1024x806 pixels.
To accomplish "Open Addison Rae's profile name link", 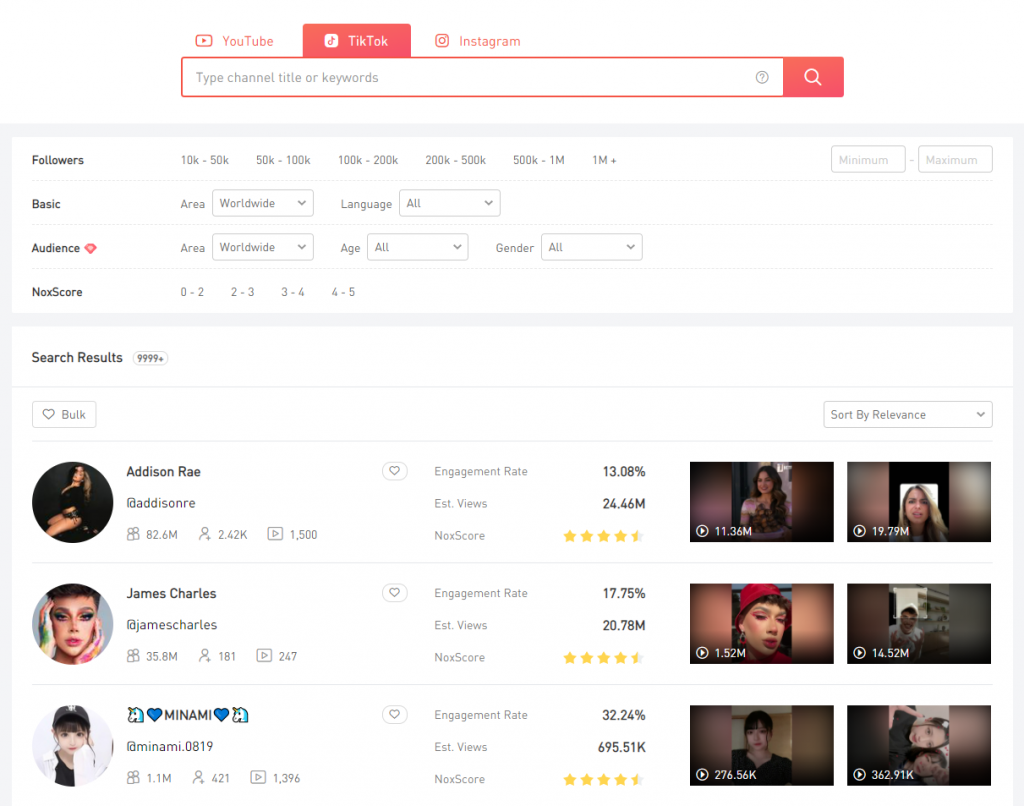I will coord(163,472).
